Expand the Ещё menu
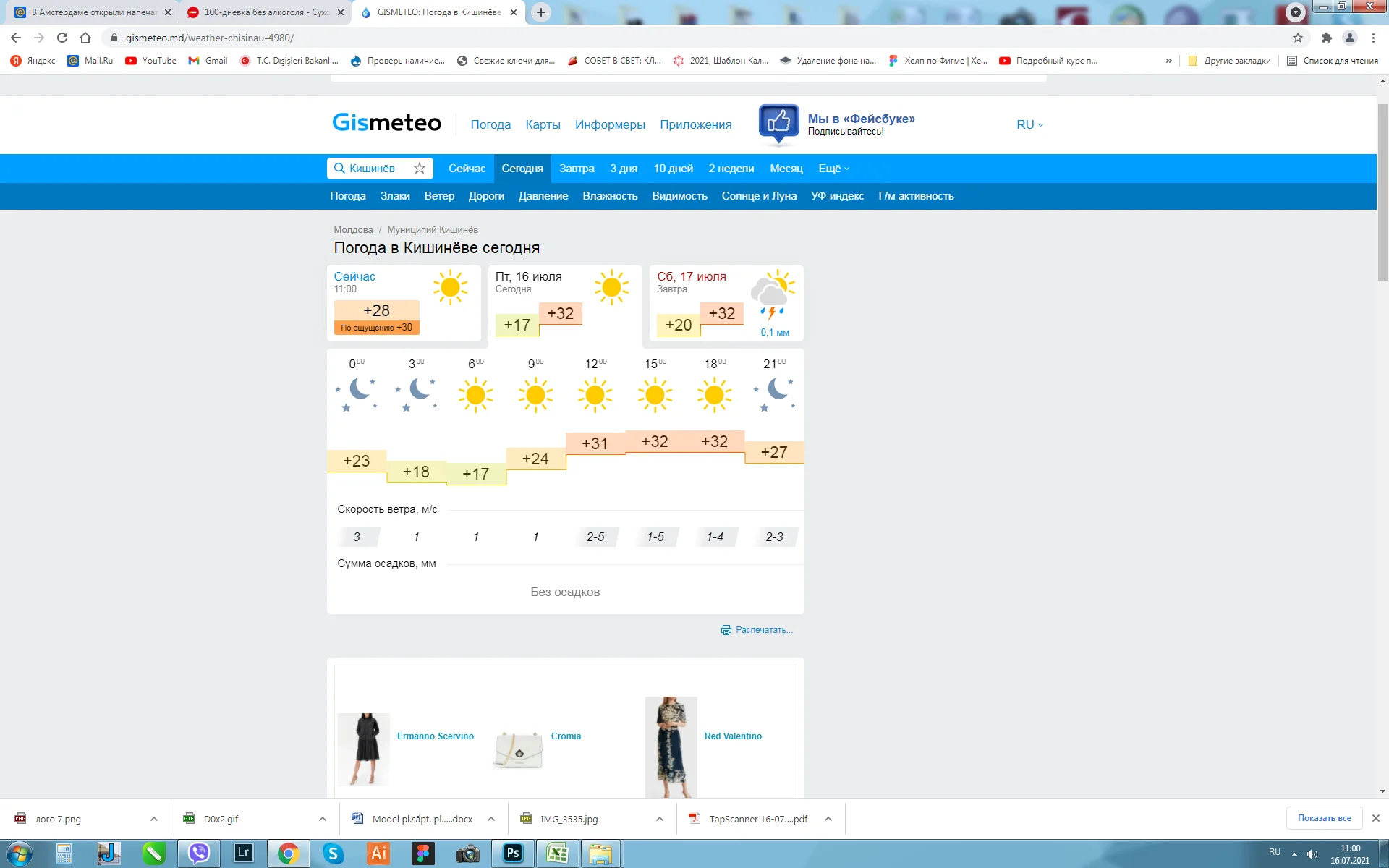1389x868 pixels. click(833, 168)
